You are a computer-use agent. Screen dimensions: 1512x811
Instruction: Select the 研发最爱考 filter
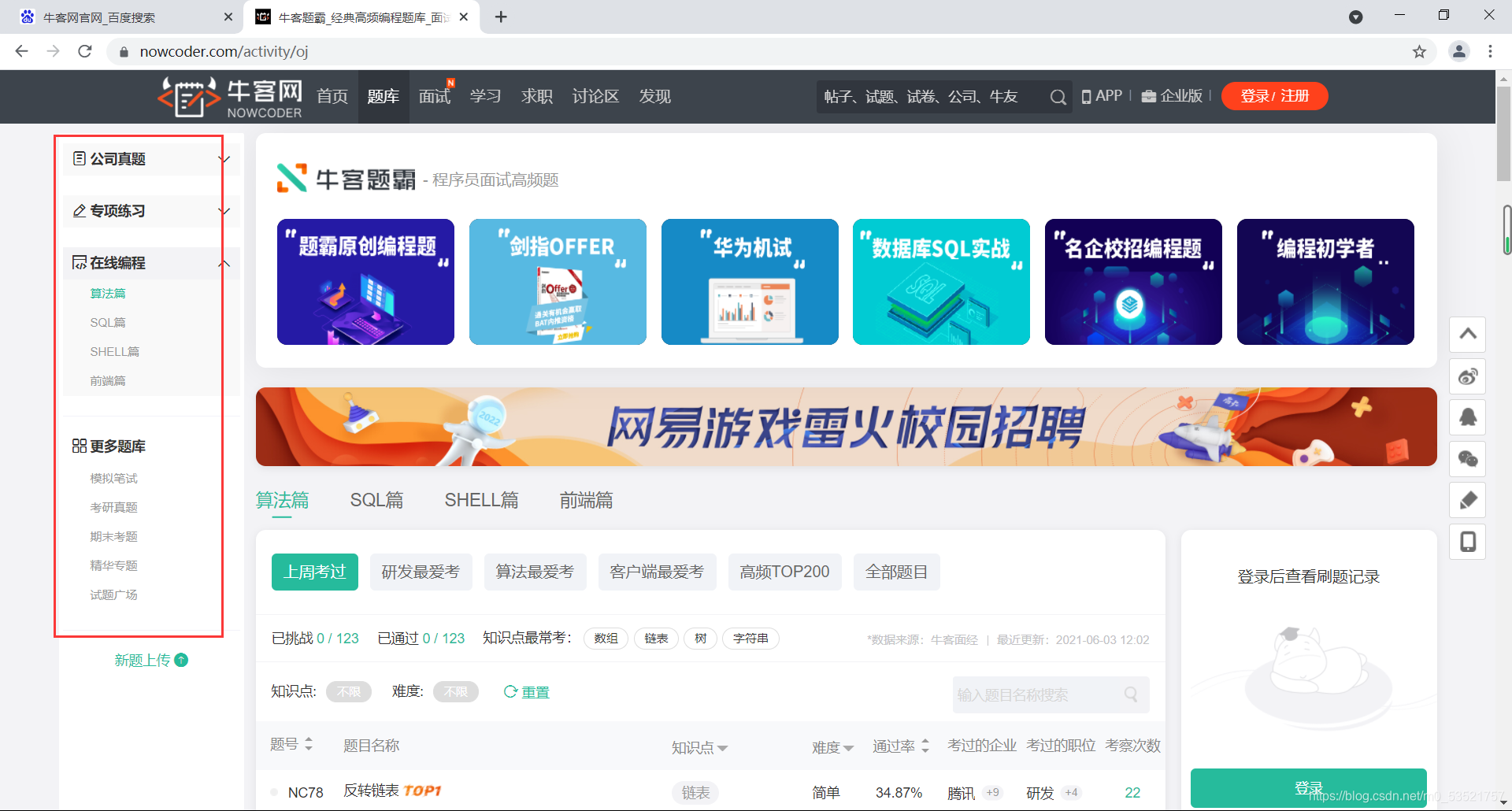pyautogui.click(x=421, y=572)
